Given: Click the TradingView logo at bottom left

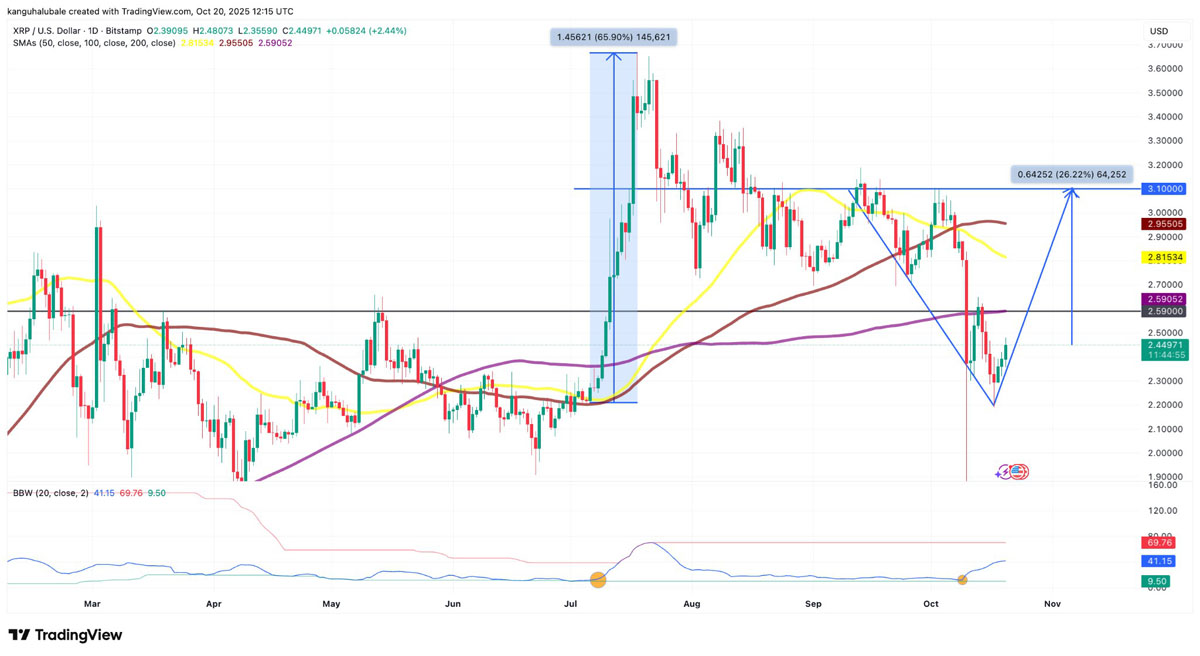Looking at the screenshot, I should (x=63, y=636).
